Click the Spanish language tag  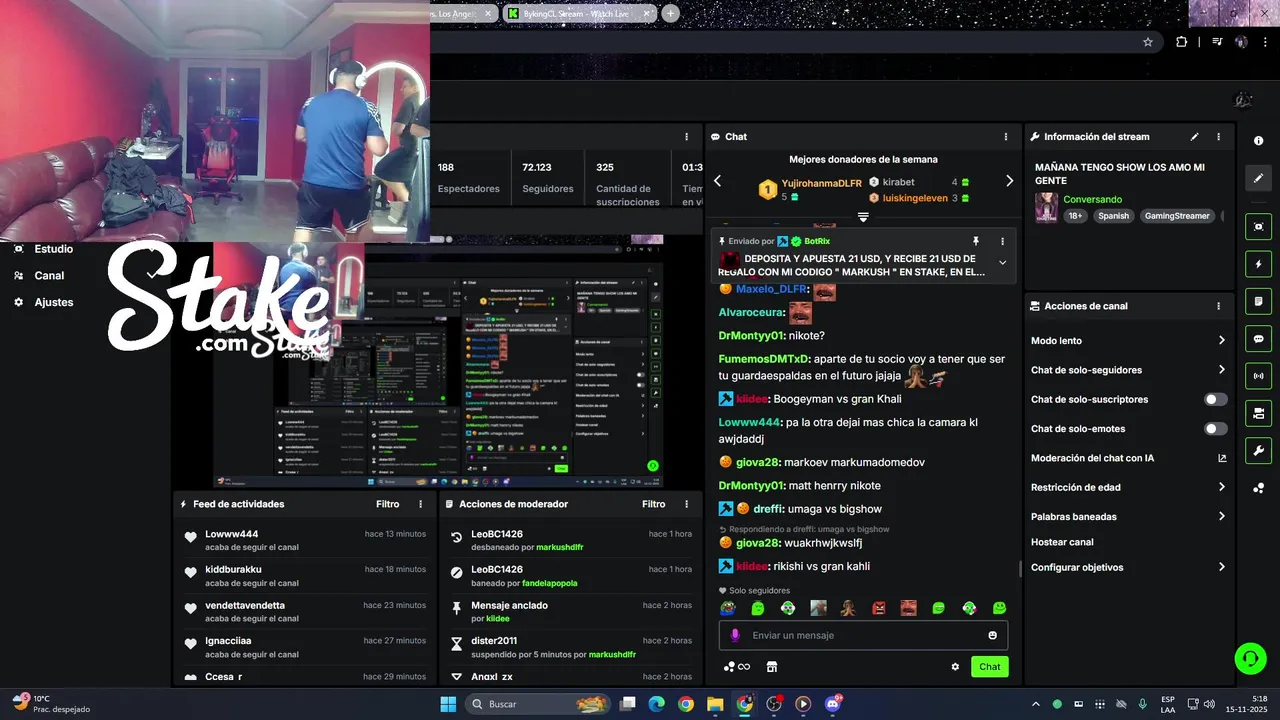1113,216
